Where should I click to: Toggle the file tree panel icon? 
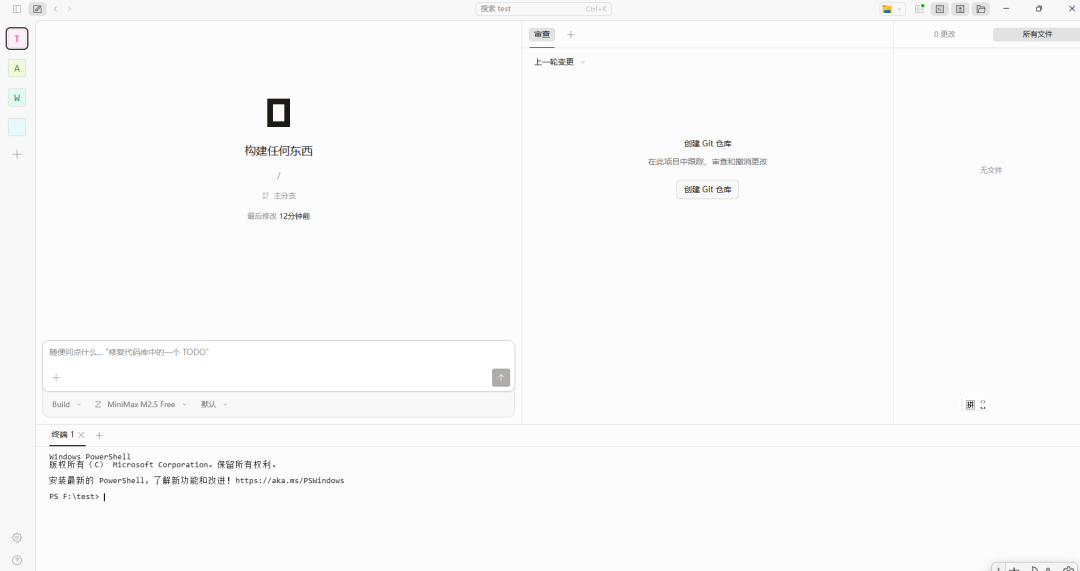click(981, 9)
